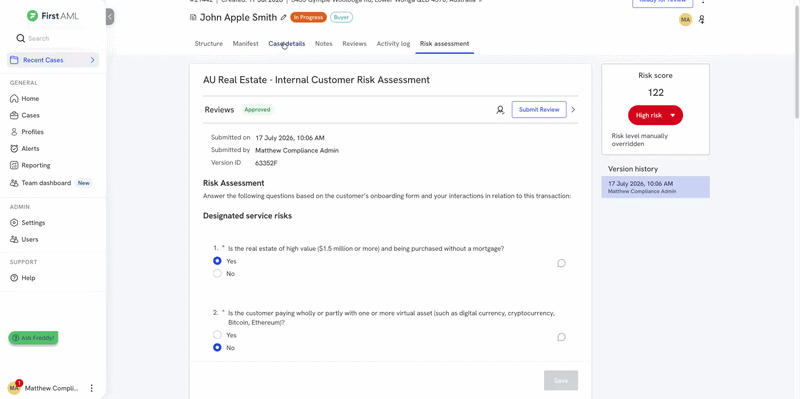Click the Help question mark icon
800x399 pixels.
point(14,278)
